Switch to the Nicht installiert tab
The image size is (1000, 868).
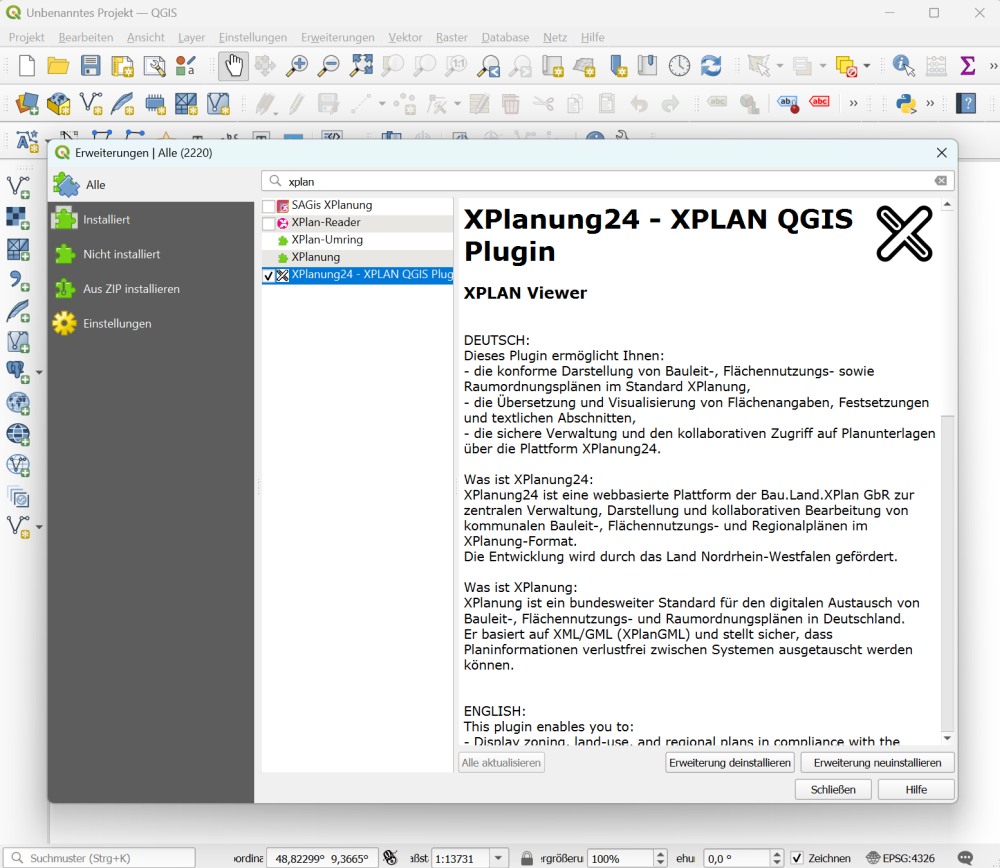[x=121, y=254]
